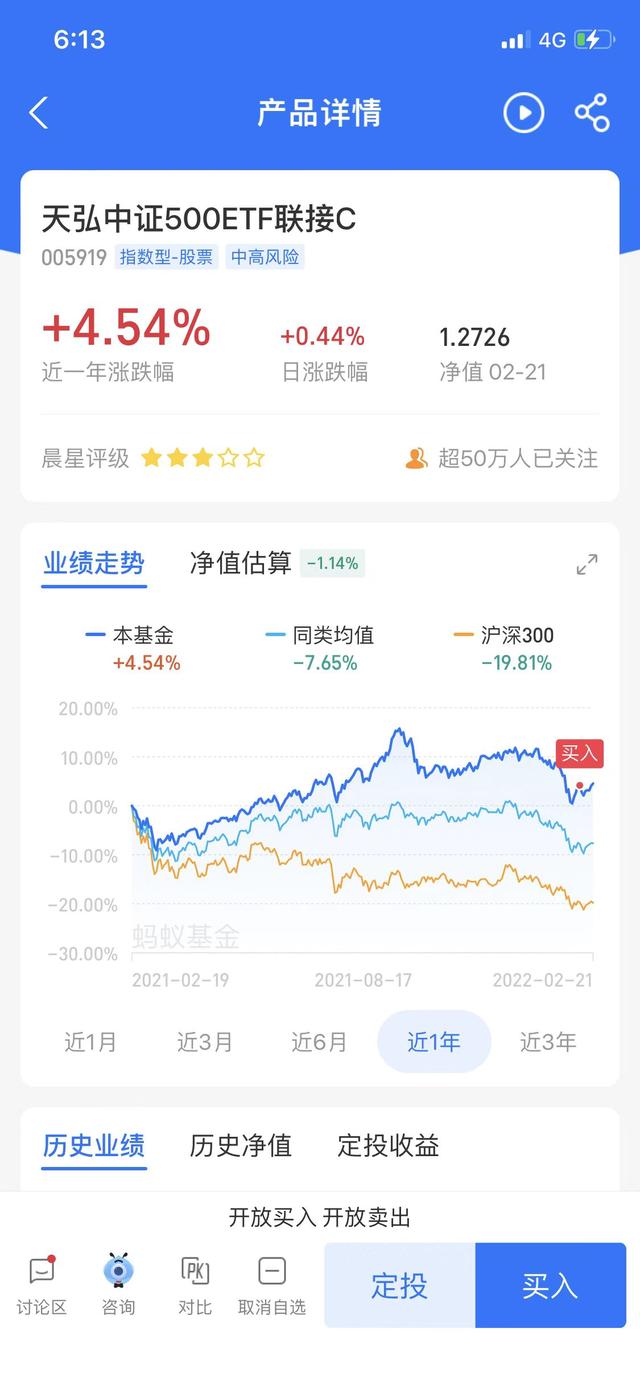
Task: Tap the back arrow icon
Action: pos(39,113)
